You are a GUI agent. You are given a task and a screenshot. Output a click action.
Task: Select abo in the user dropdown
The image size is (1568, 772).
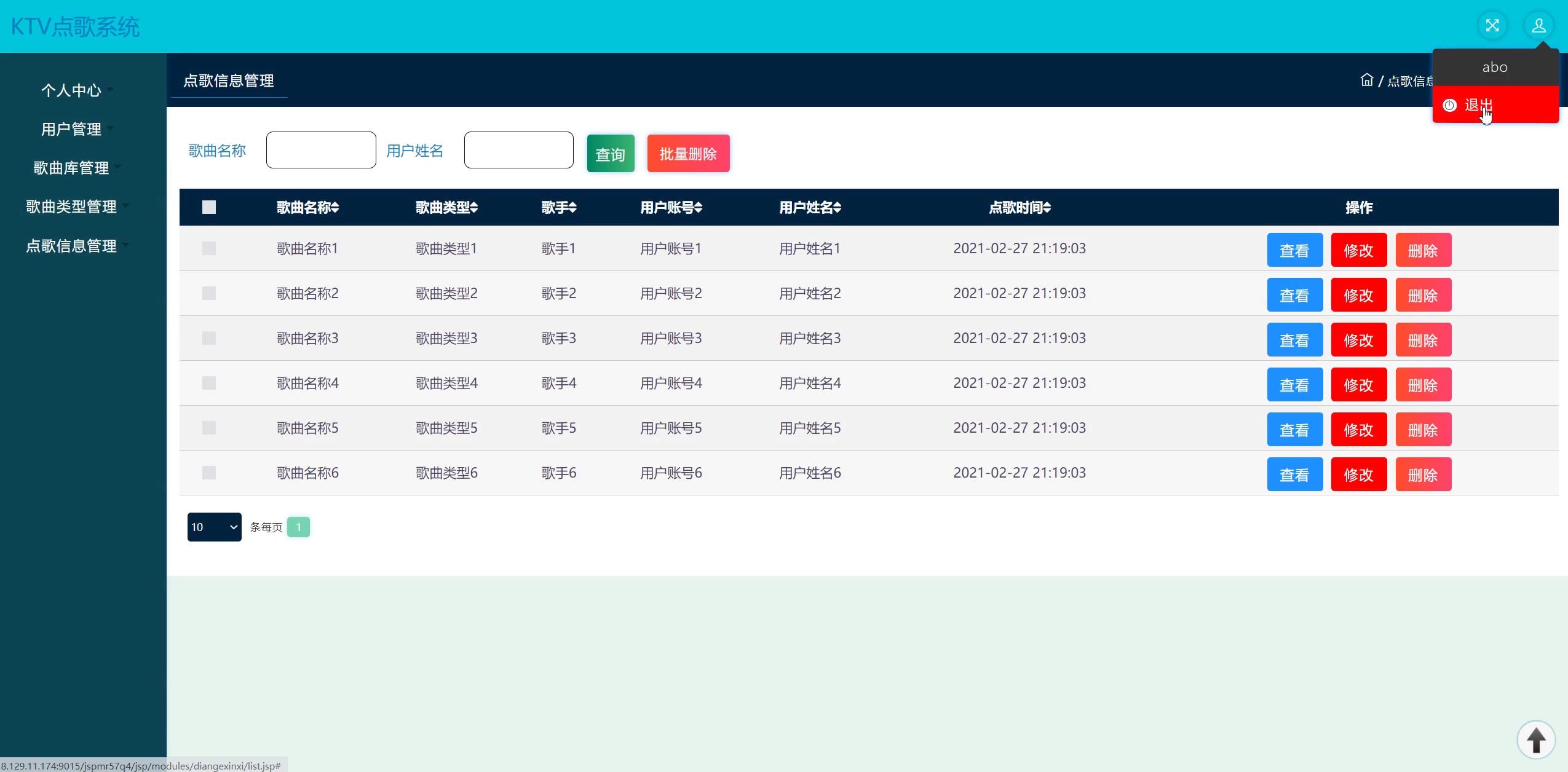(x=1495, y=67)
